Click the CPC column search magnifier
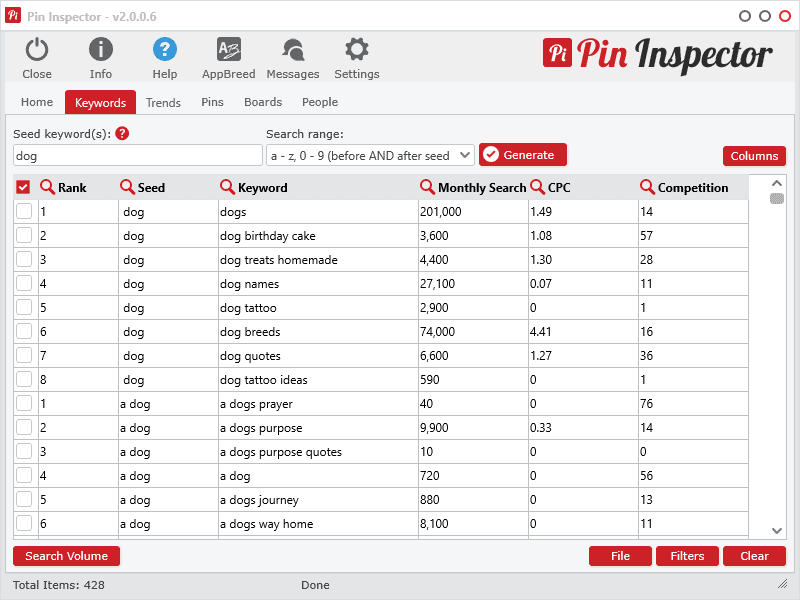Image resolution: width=800 pixels, height=600 pixels. coord(537,187)
